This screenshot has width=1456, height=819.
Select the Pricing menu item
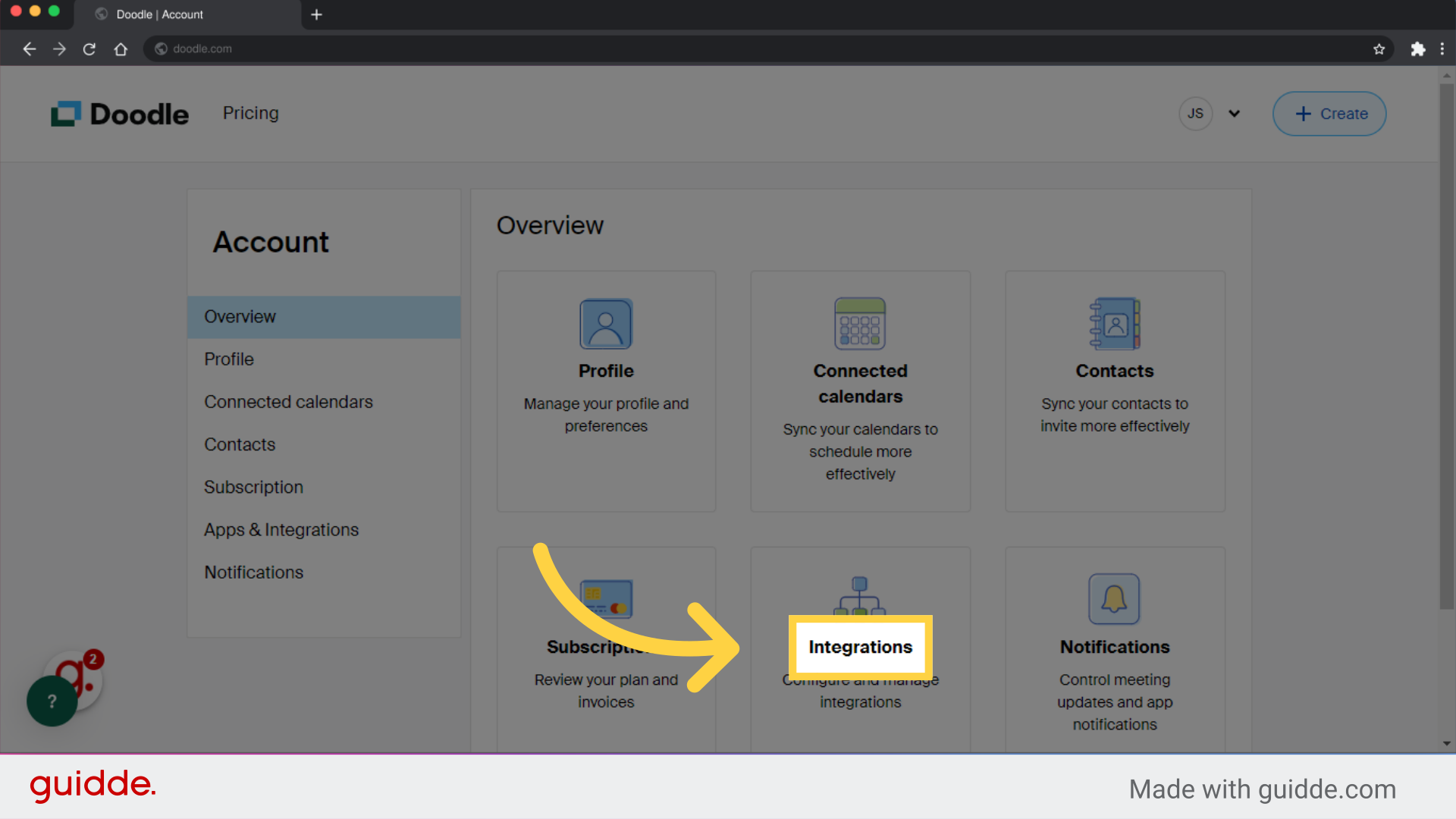coord(250,113)
